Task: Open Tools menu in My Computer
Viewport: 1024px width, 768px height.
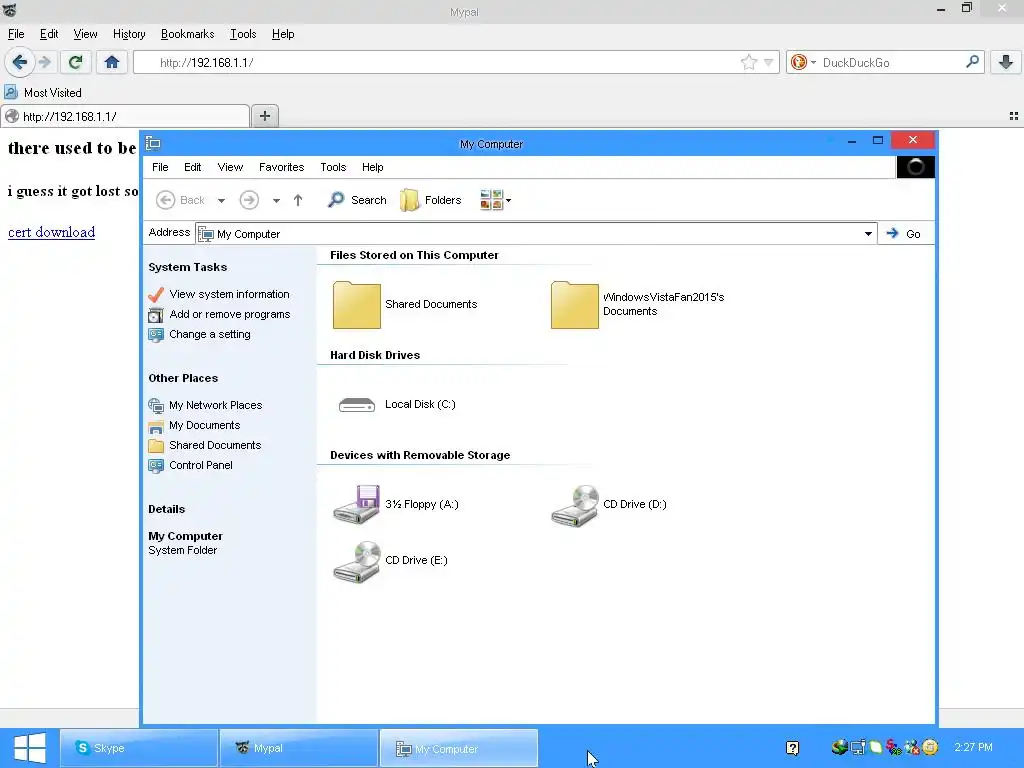Action: coord(333,167)
